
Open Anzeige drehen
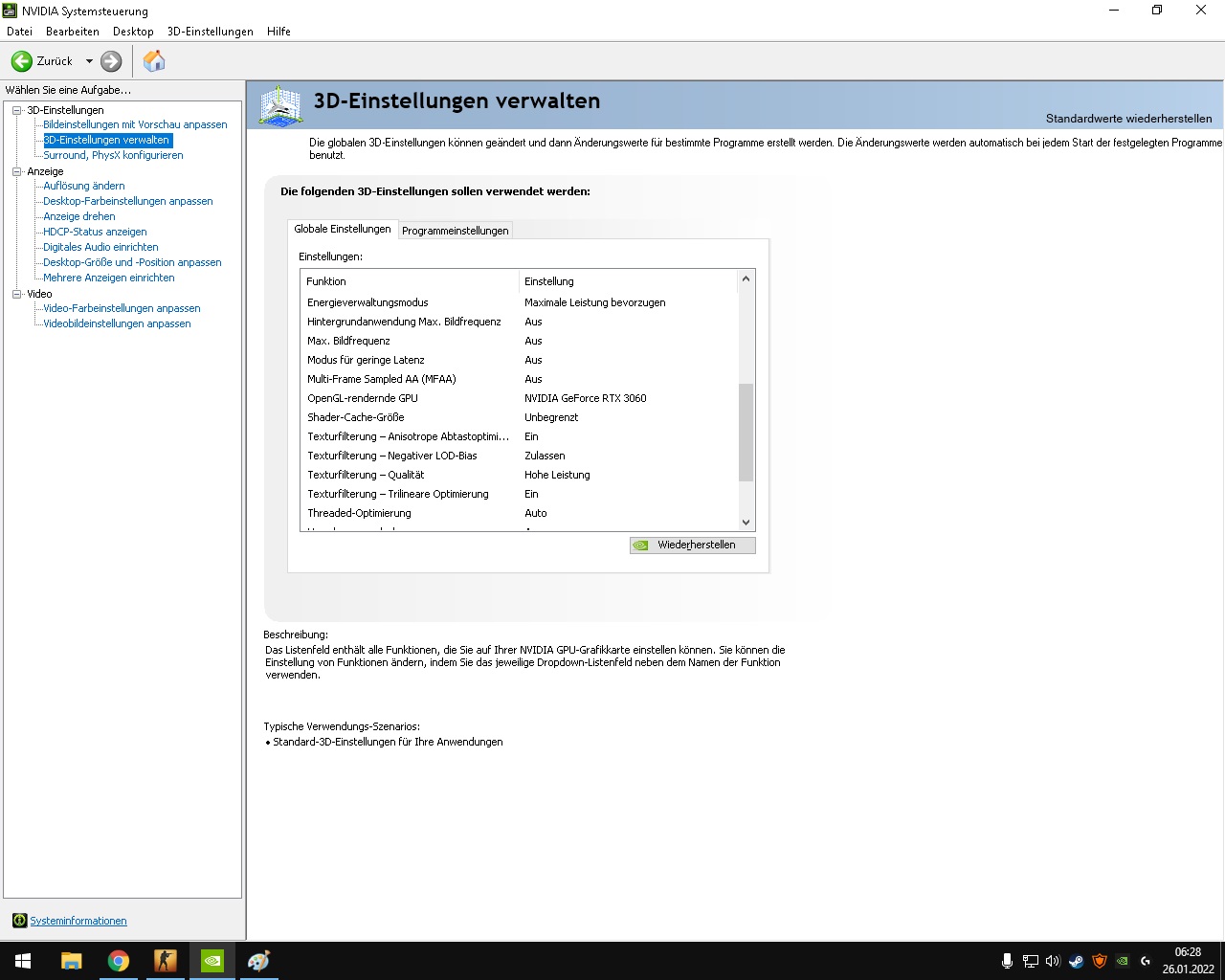(x=79, y=216)
